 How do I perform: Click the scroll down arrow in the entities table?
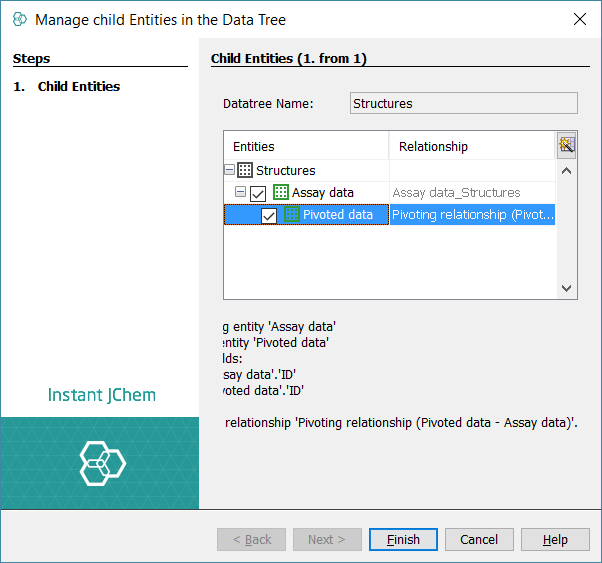point(567,288)
